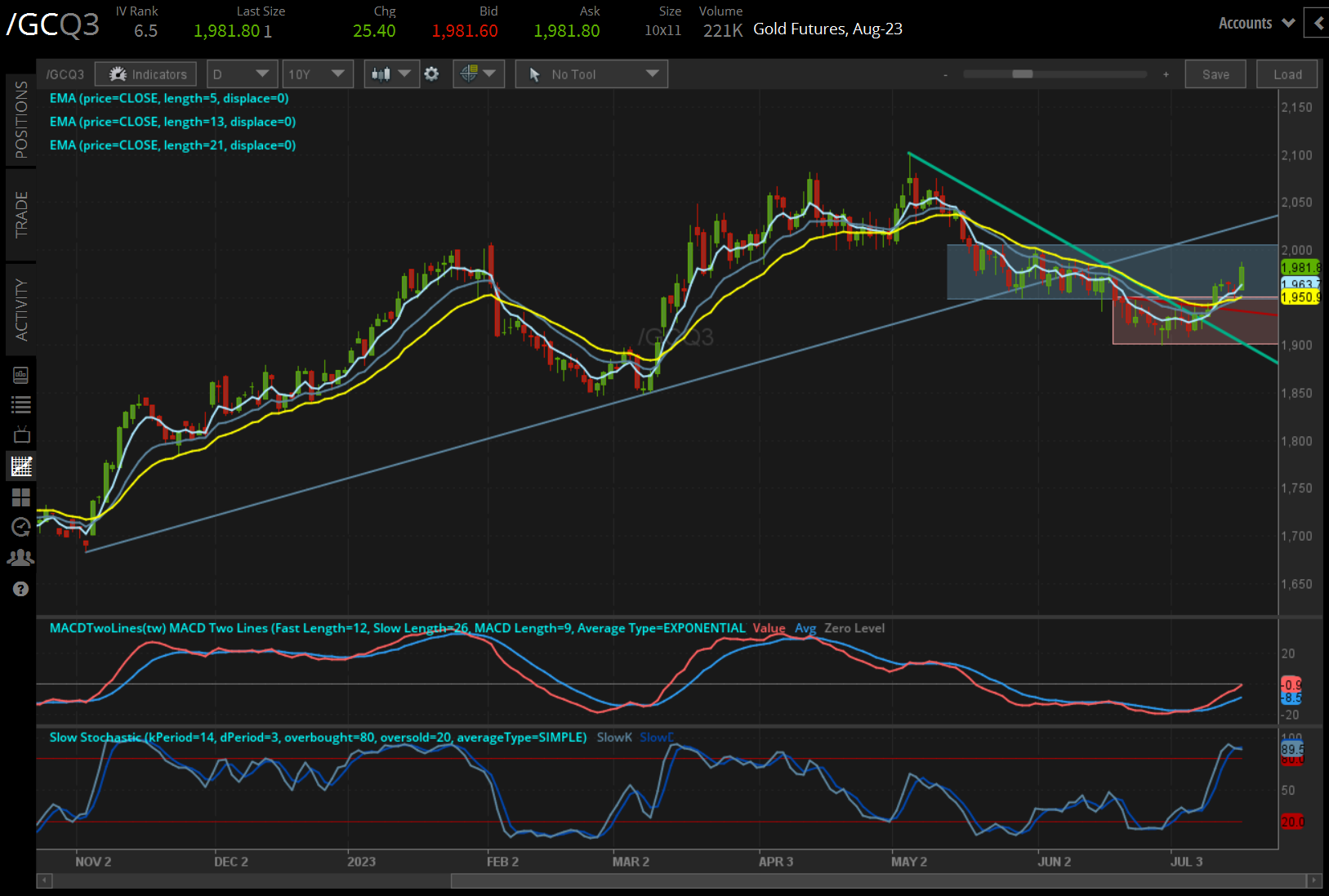Expand the 10Y range dropdown
The image size is (1329, 896).
(318, 74)
